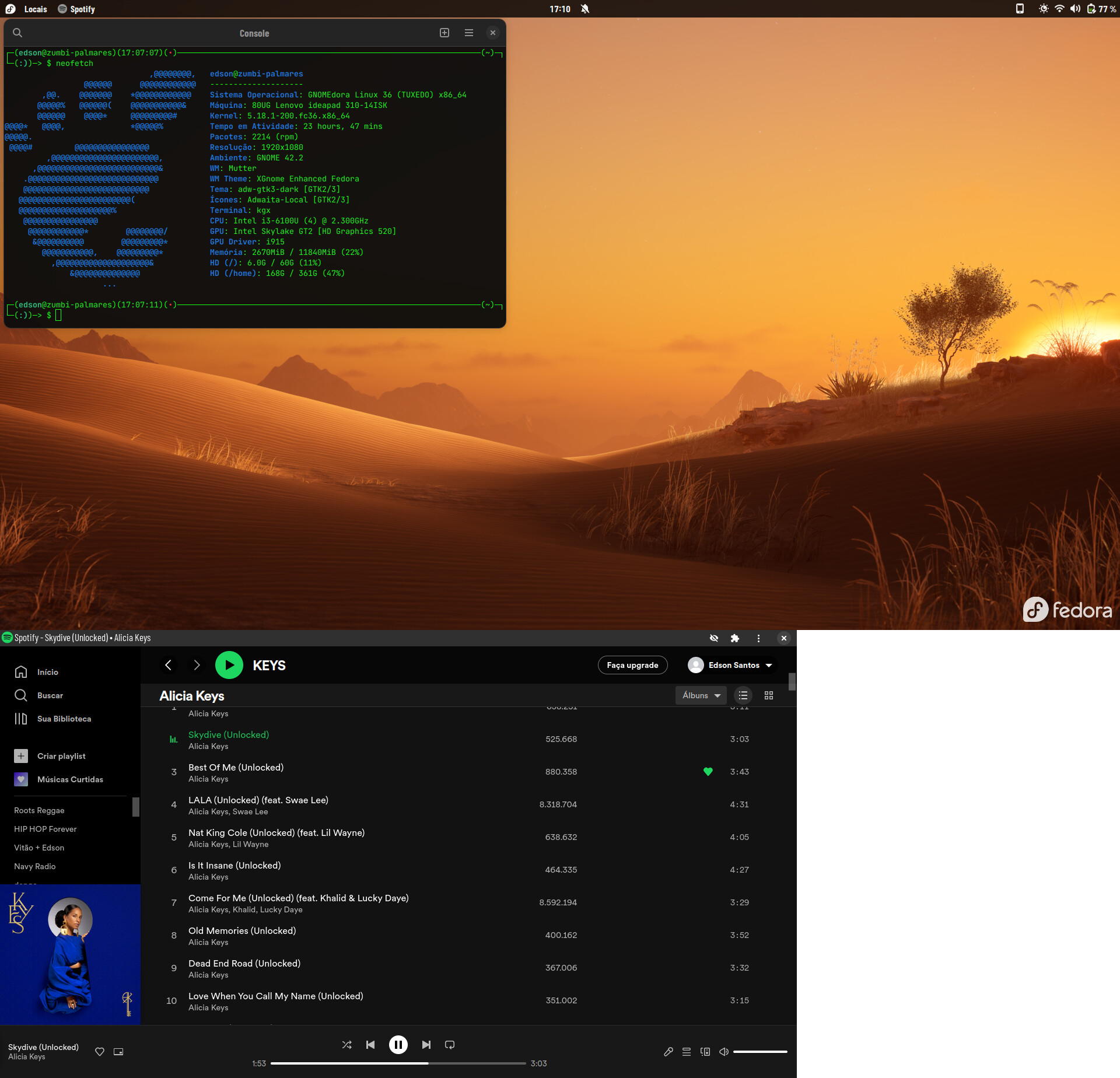The image size is (1120, 1078).
Task: Click the crossed-eye icon in Spotify title bar
Action: click(714, 638)
